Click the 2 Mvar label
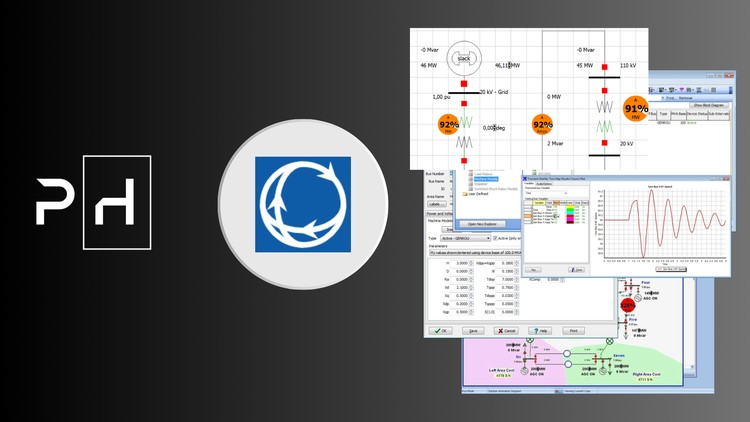The width and height of the screenshot is (750, 422). (x=555, y=143)
